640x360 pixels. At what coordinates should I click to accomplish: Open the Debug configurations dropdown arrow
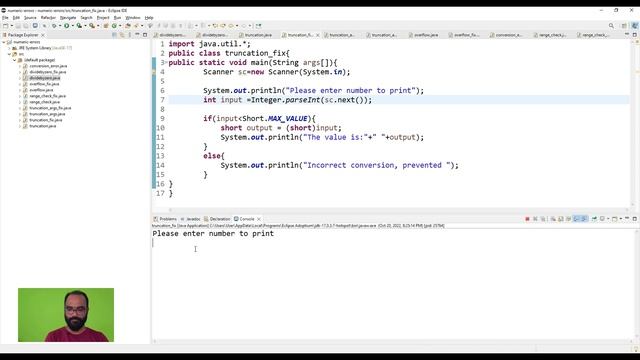[x=60, y=26]
